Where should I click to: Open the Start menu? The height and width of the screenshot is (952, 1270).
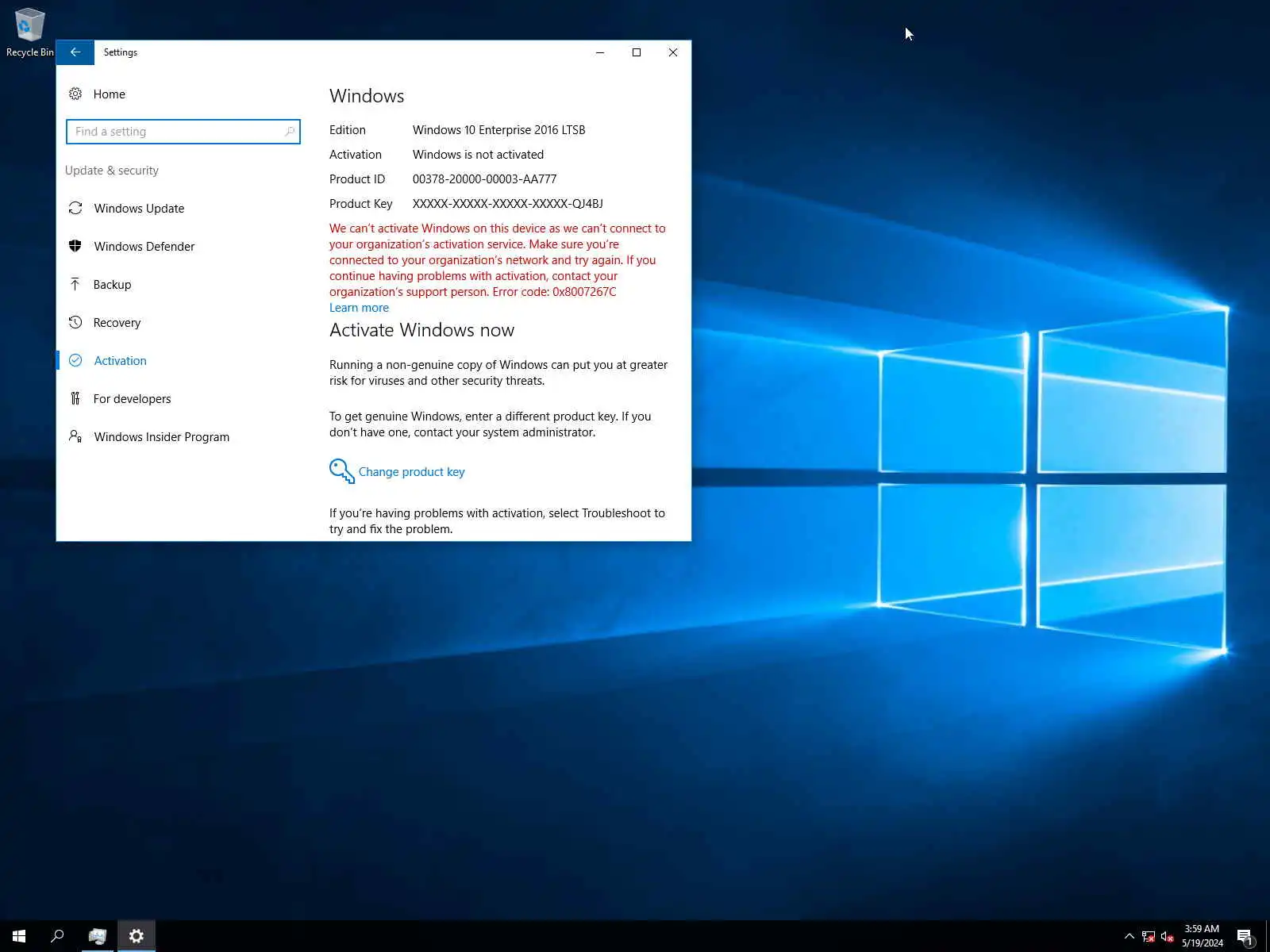(x=19, y=936)
